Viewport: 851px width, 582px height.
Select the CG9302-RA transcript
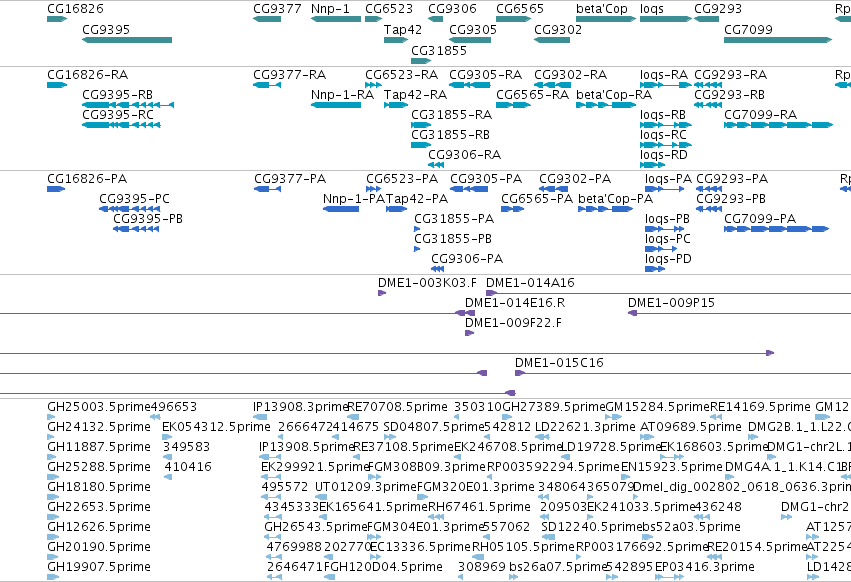tap(552, 85)
